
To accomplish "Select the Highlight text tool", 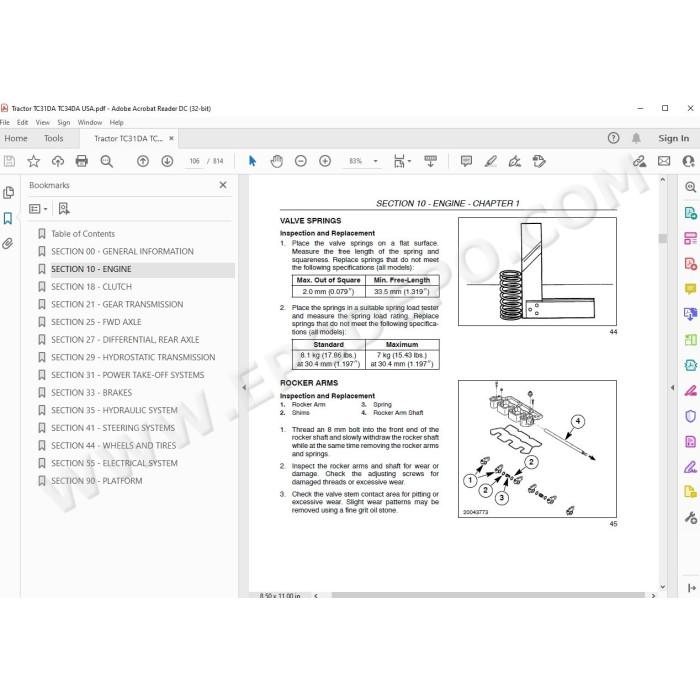I will click(491, 161).
